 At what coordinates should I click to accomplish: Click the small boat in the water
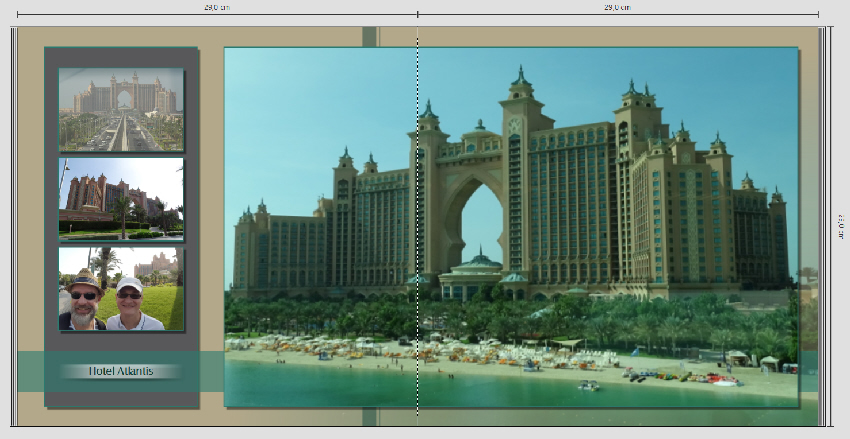coord(589,385)
